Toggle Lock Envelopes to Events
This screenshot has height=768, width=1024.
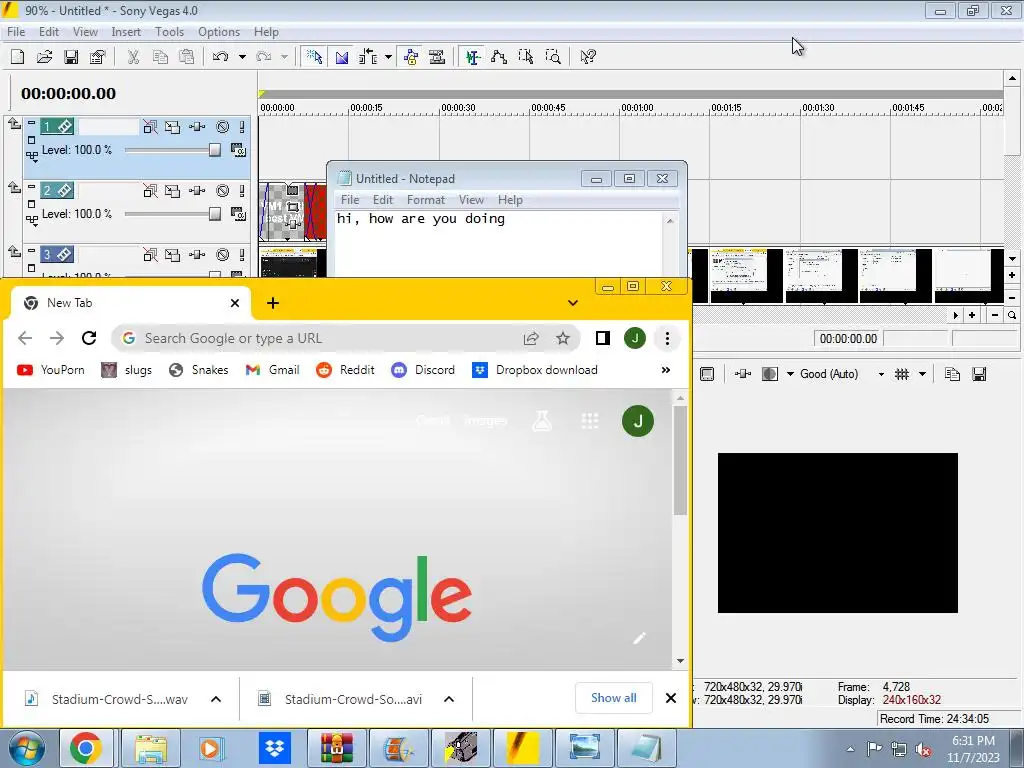click(411, 57)
